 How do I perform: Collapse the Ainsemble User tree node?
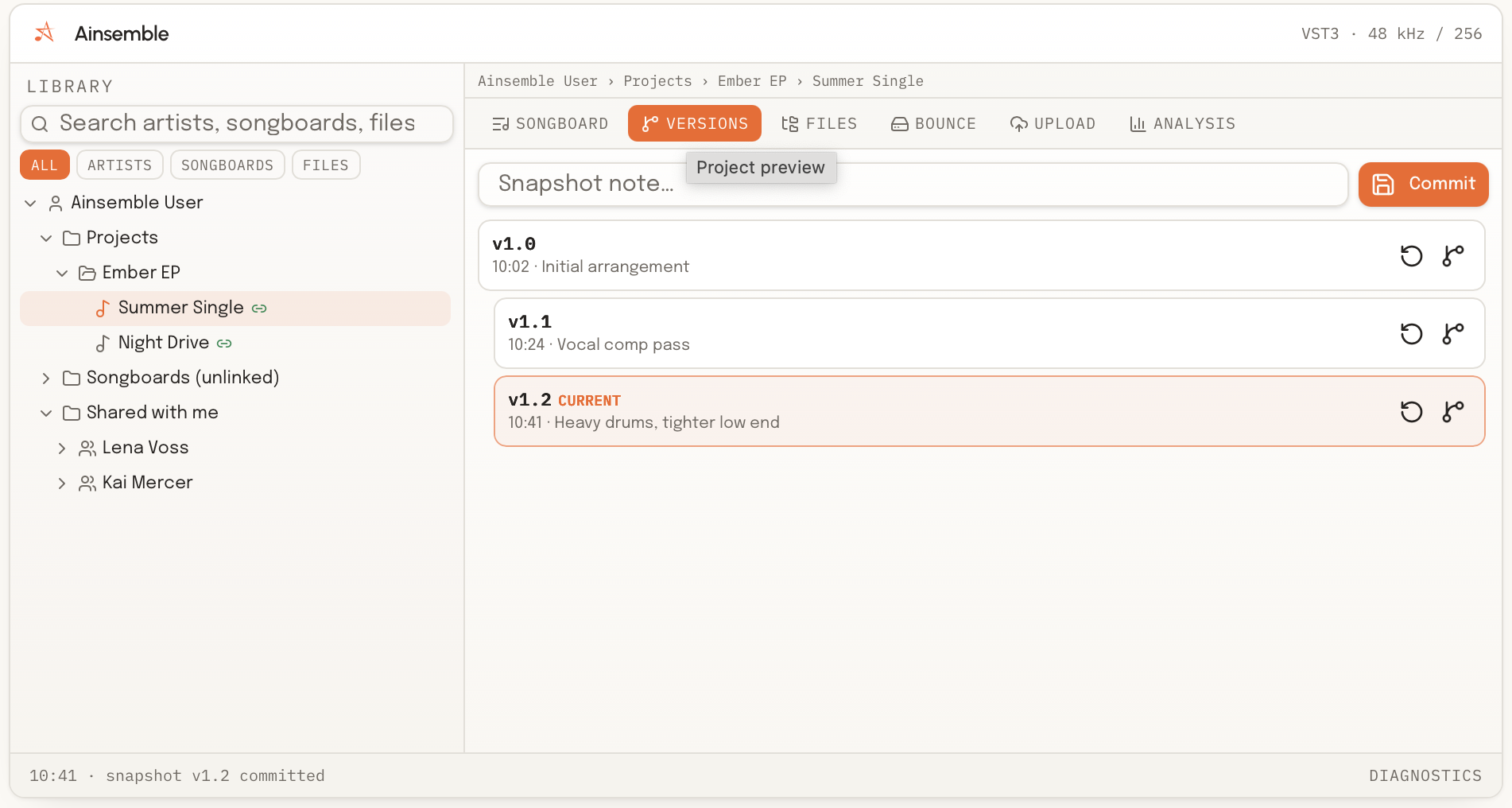30,204
